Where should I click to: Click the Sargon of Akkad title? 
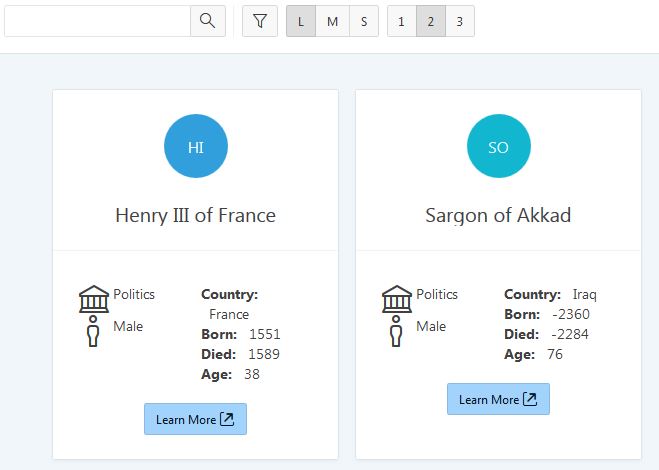498,215
